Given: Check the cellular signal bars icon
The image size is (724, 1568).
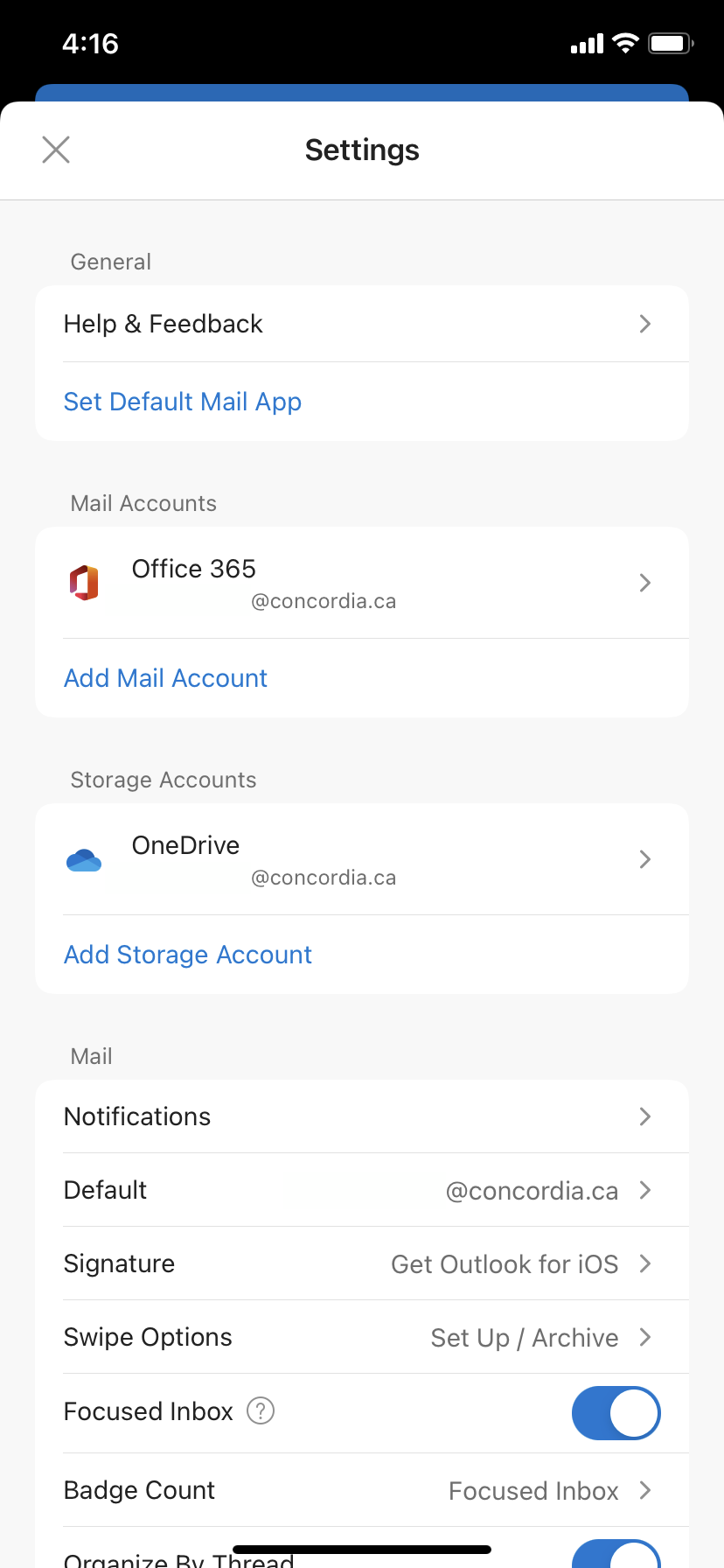Looking at the screenshot, I should click(588, 44).
